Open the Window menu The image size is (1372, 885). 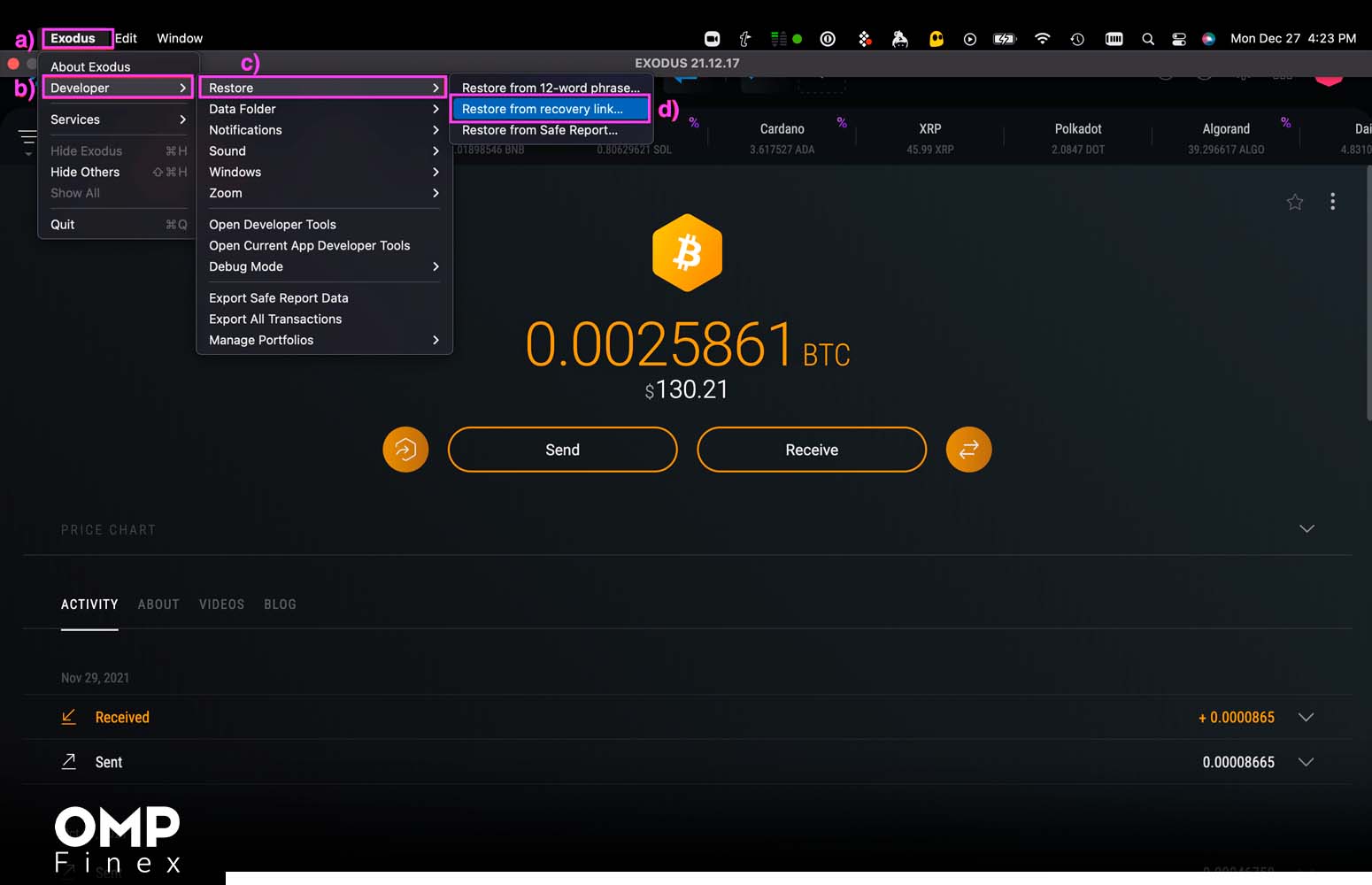click(x=180, y=38)
